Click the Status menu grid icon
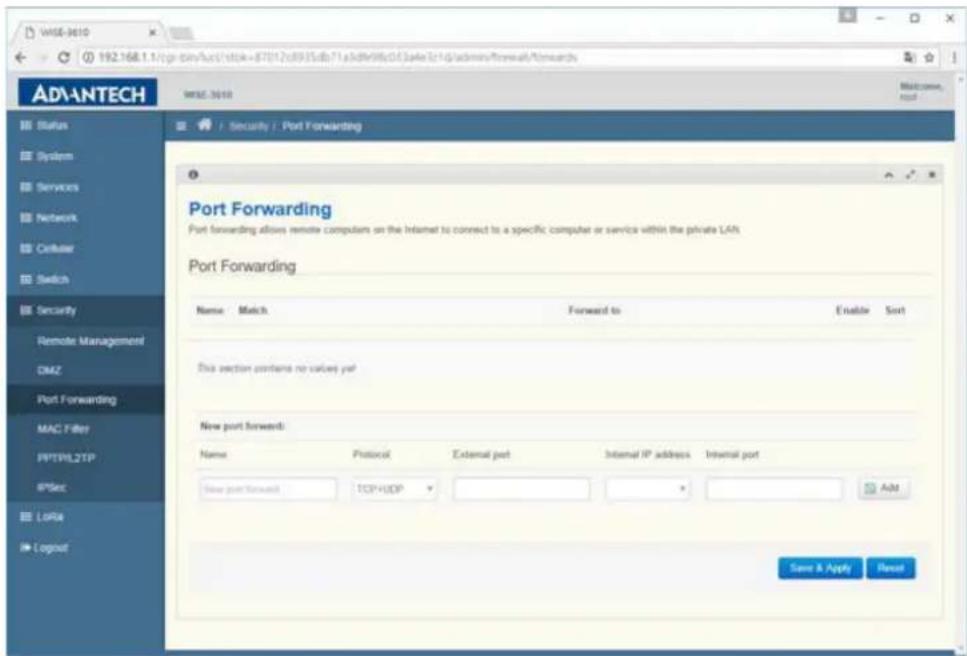967x656 pixels. pos(25,125)
